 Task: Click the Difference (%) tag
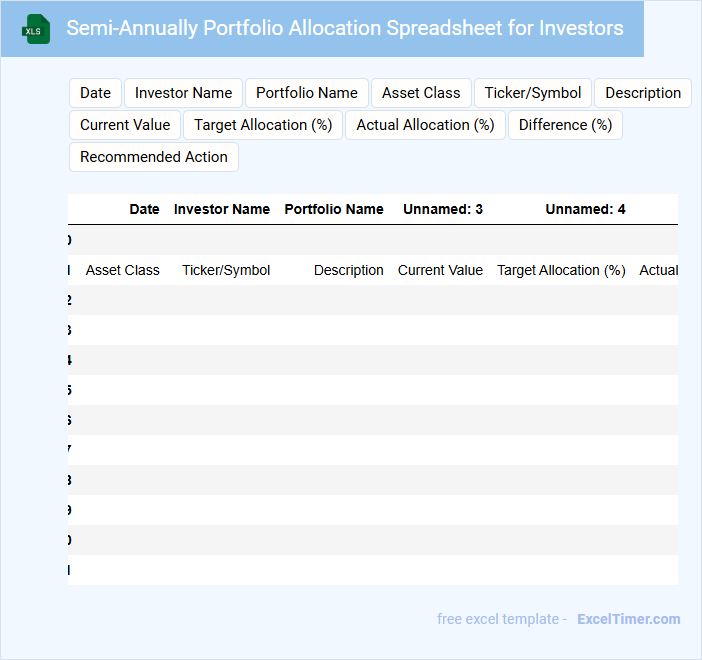[x=565, y=125]
